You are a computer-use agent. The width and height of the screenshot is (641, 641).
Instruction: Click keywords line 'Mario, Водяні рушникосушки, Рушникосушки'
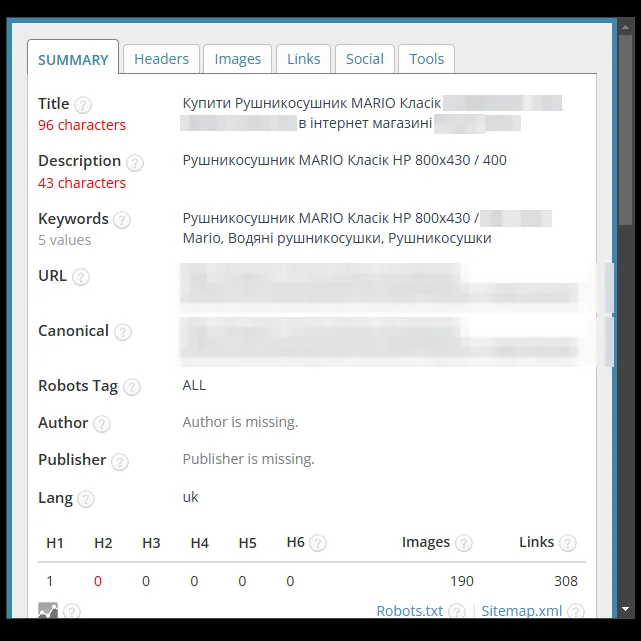(337, 238)
